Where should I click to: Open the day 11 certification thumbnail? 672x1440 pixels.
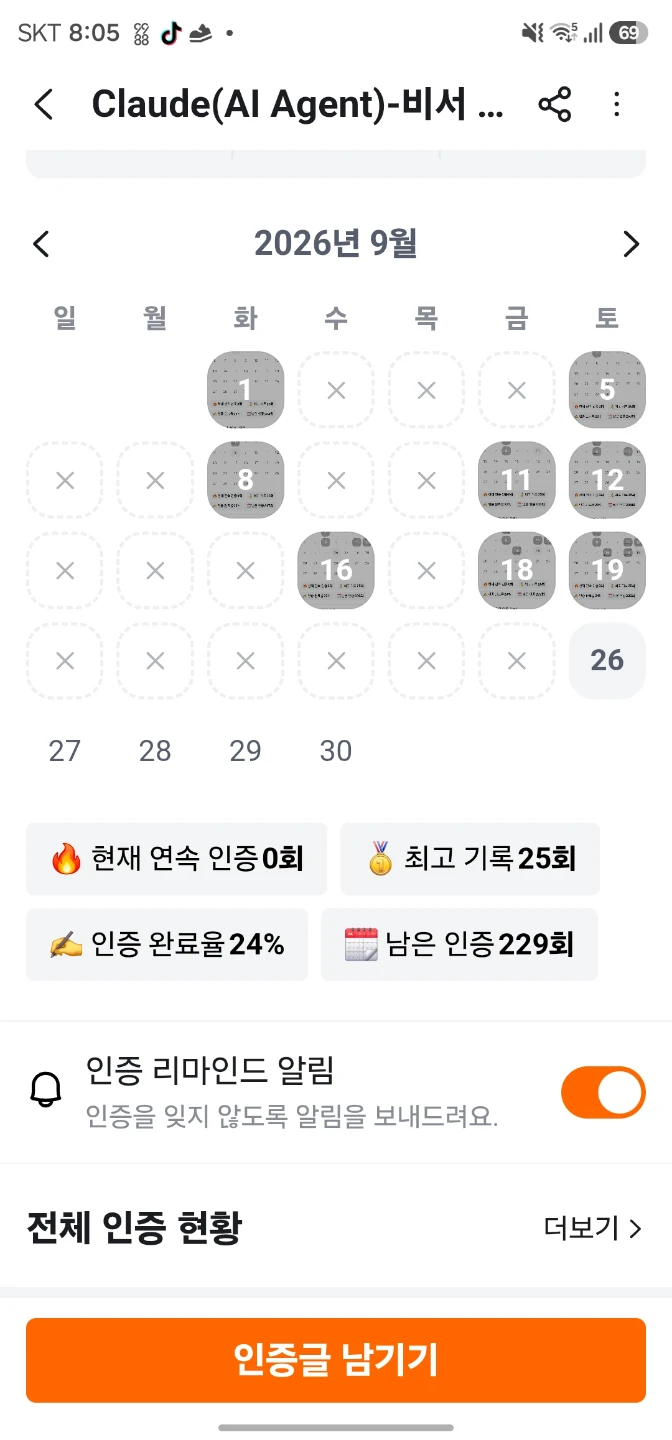(516, 480)
